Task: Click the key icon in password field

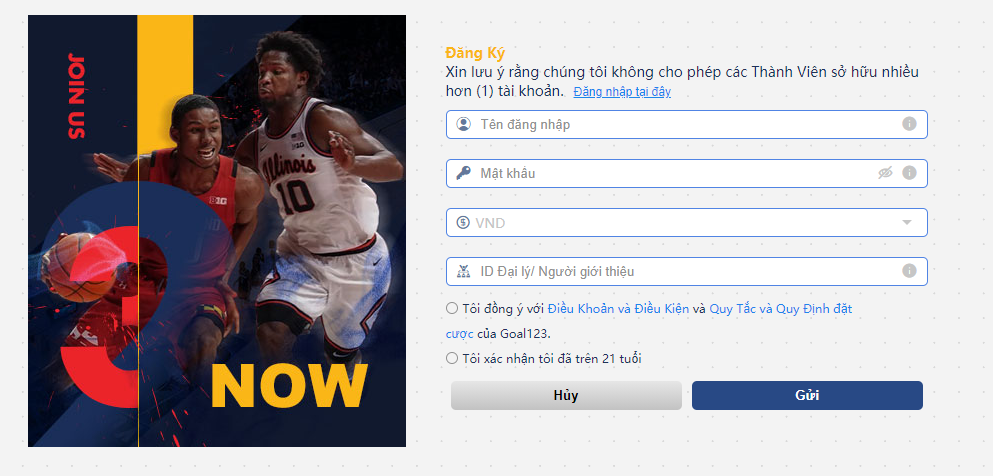Action: pyautogui.click(x=464, y=173)
